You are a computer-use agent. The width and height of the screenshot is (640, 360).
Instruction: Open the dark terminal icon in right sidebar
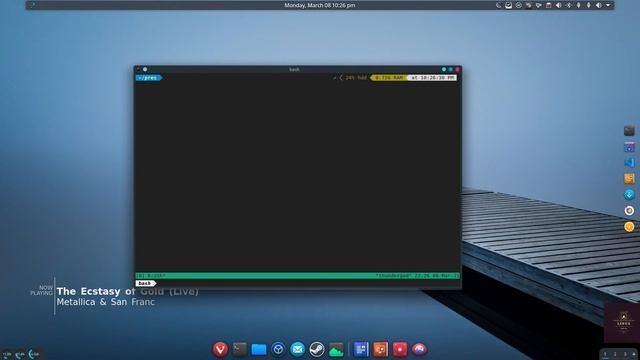pos(629,131)
